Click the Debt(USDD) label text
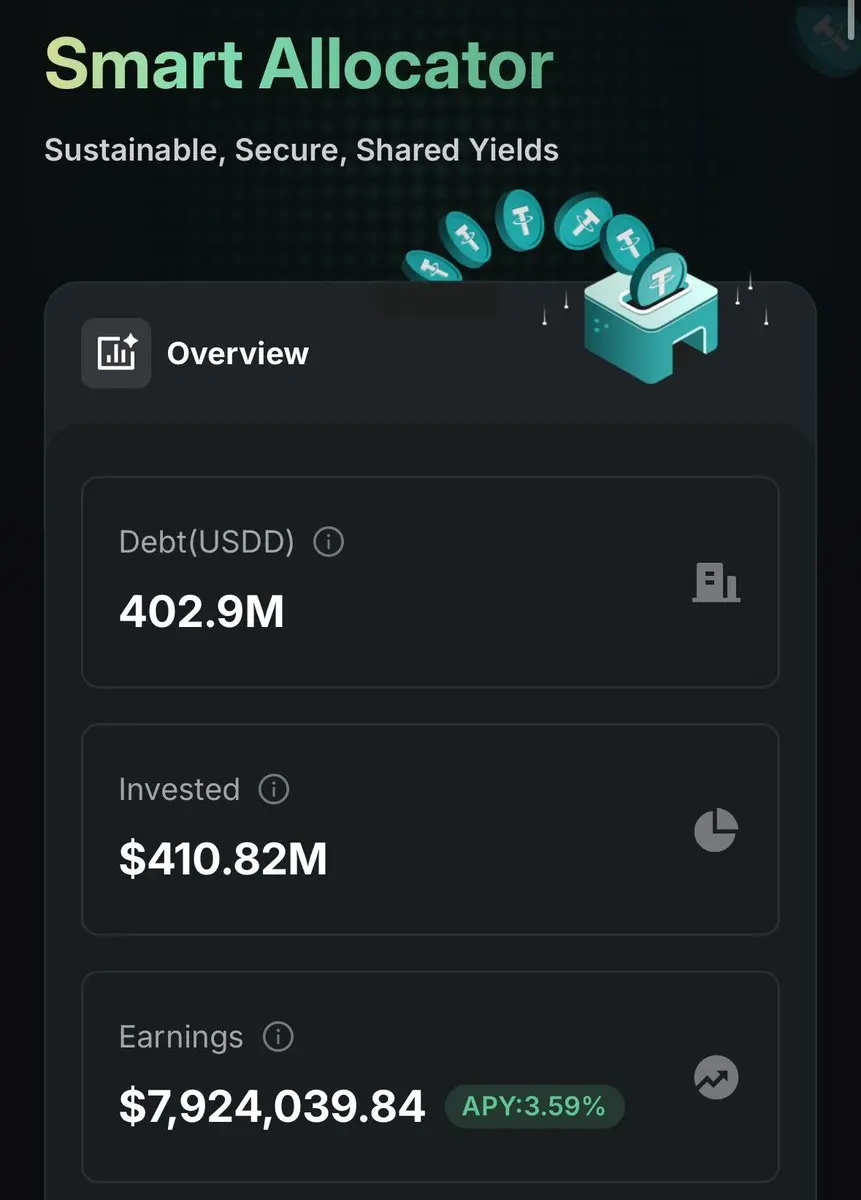 207,542
